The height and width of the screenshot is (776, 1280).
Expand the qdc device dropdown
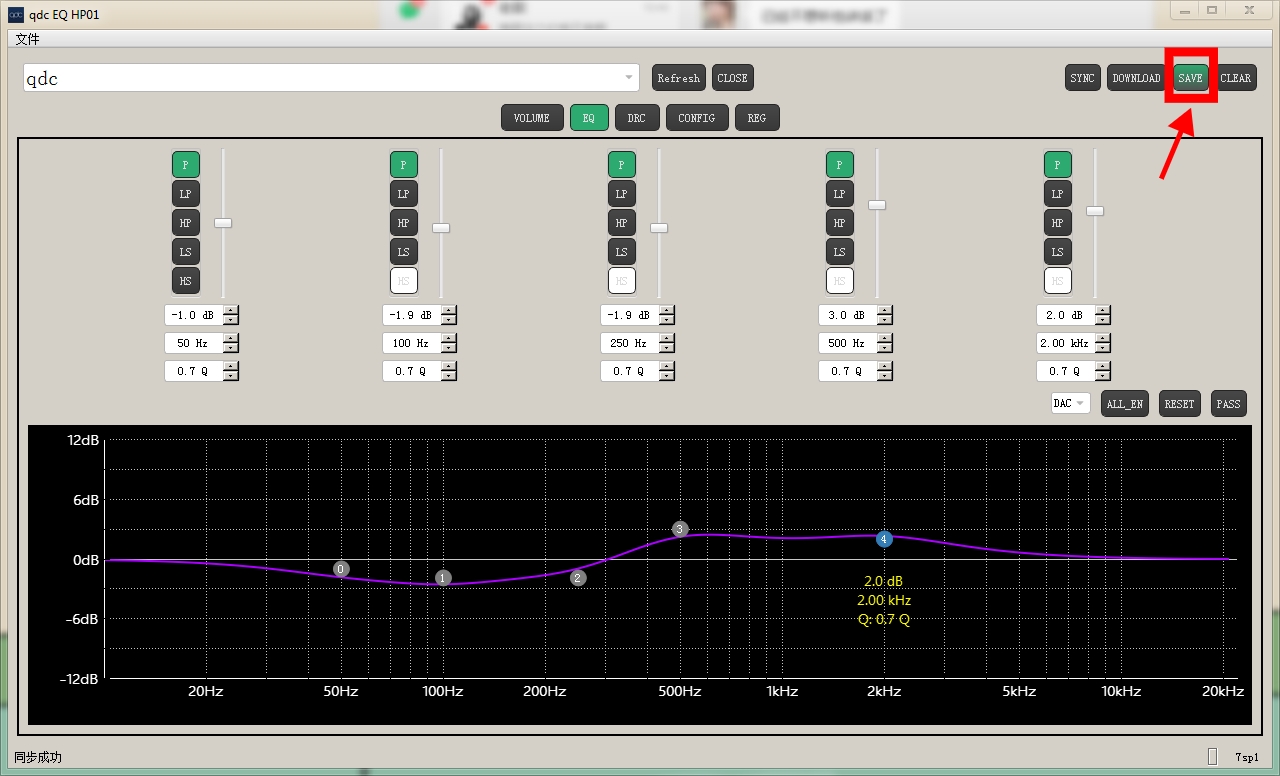click(629, 78)
